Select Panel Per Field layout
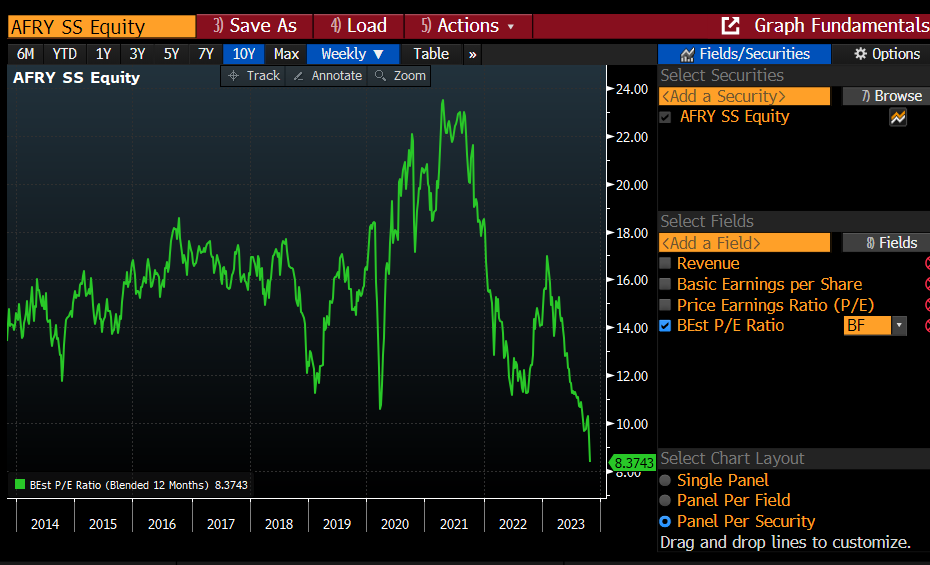Screen dimensions: 930x565 665,500
